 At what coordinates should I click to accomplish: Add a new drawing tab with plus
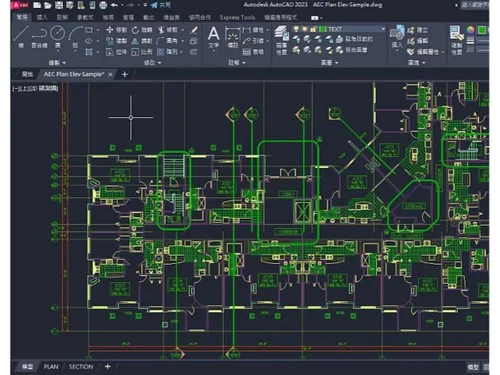125,74
